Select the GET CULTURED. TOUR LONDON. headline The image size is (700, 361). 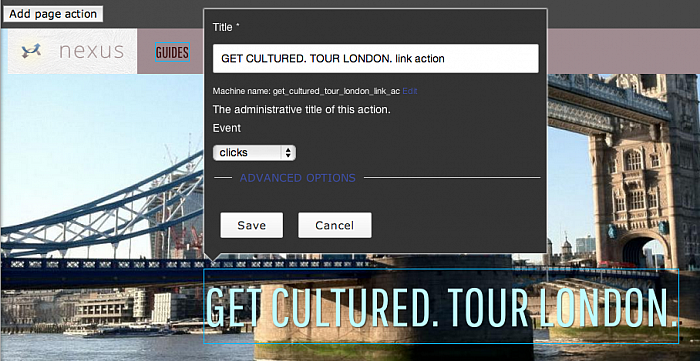(x=441, y=307)
